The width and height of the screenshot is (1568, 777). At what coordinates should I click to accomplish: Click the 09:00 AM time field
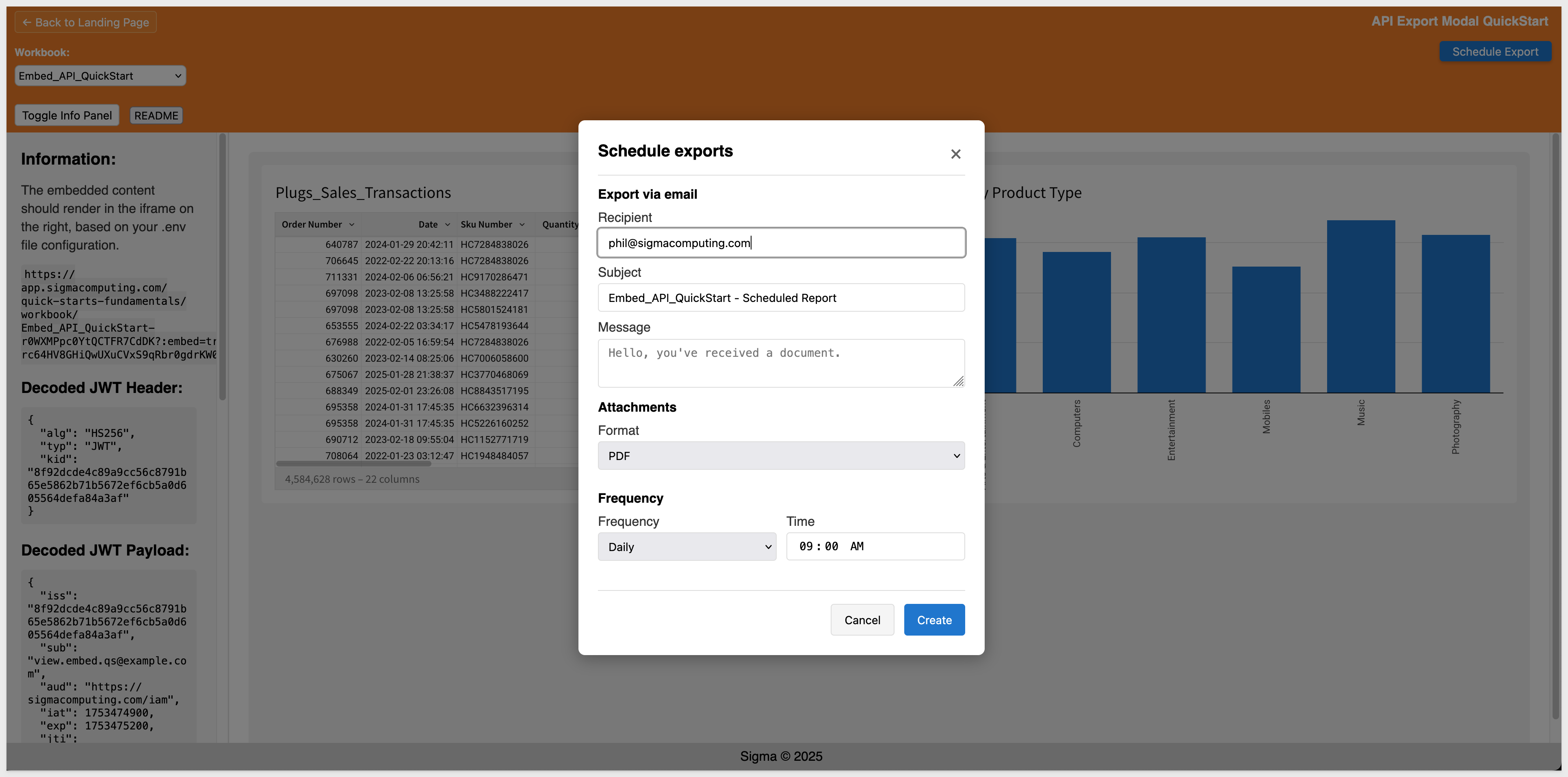(x=875, y=546)
